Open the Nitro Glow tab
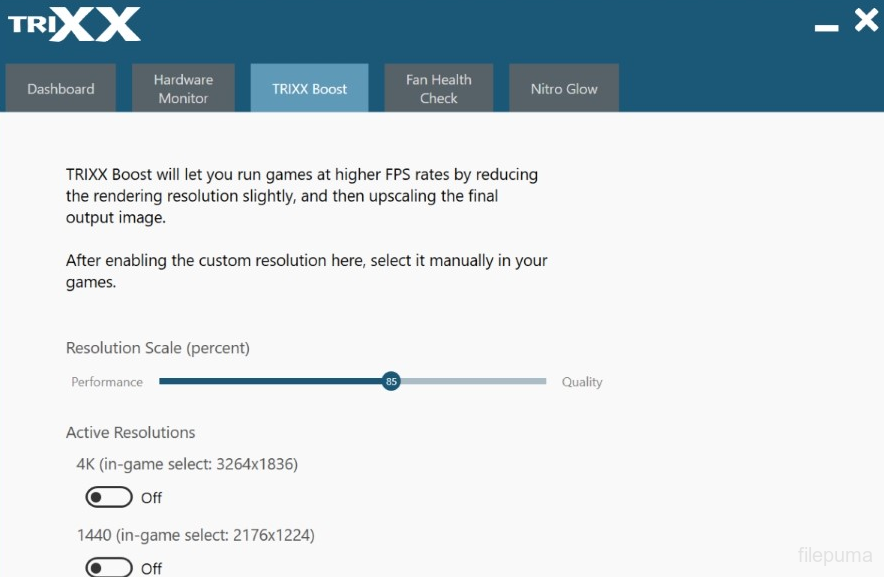This screenshot has height=577, width=884. click(564, 89)
